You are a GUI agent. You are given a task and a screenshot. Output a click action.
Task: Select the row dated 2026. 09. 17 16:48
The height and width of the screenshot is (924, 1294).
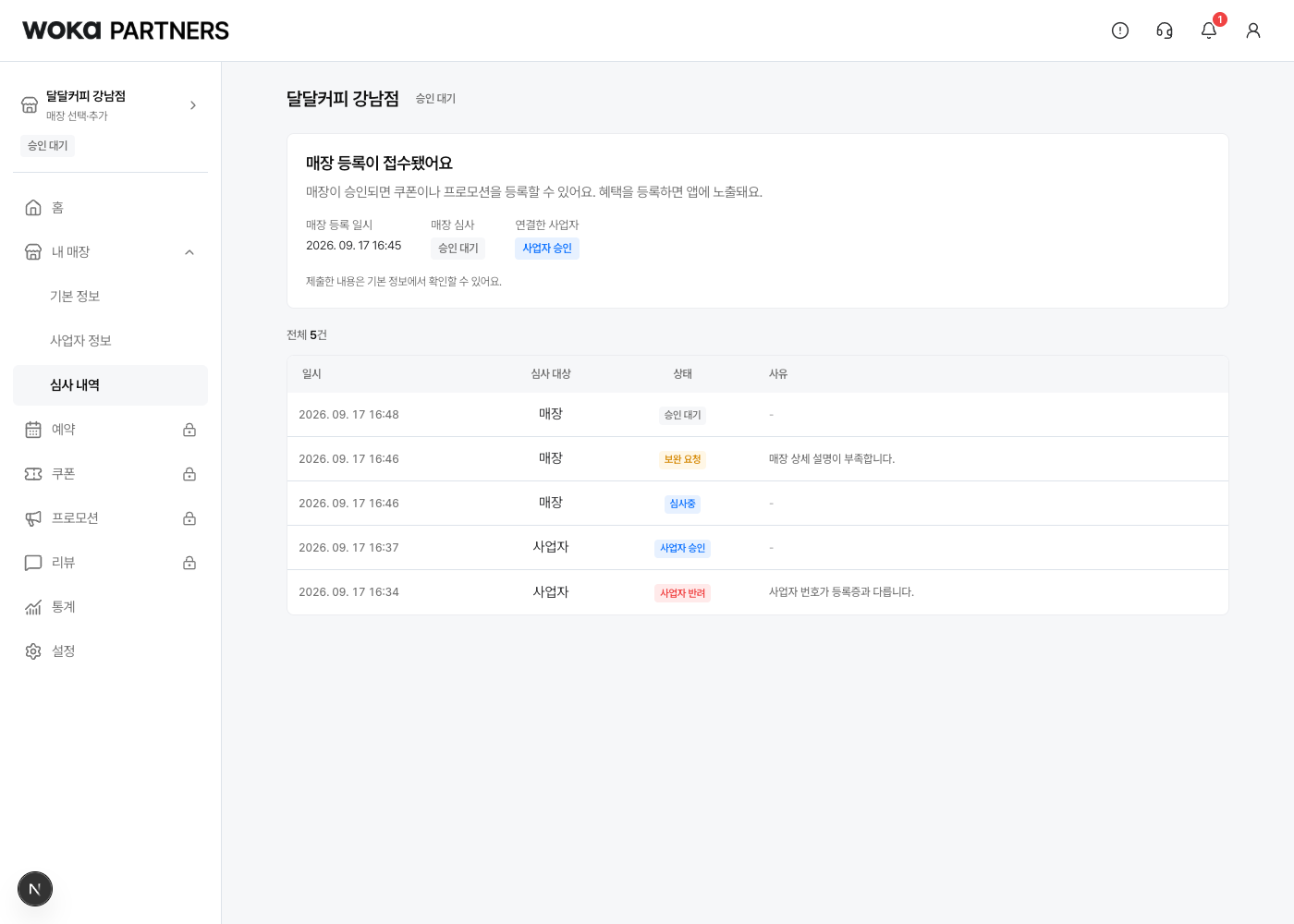(758, 415)
